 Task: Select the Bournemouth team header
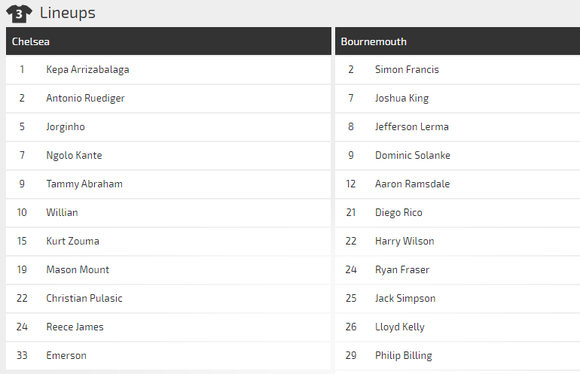pyautogui.click(x=458, y=41)
